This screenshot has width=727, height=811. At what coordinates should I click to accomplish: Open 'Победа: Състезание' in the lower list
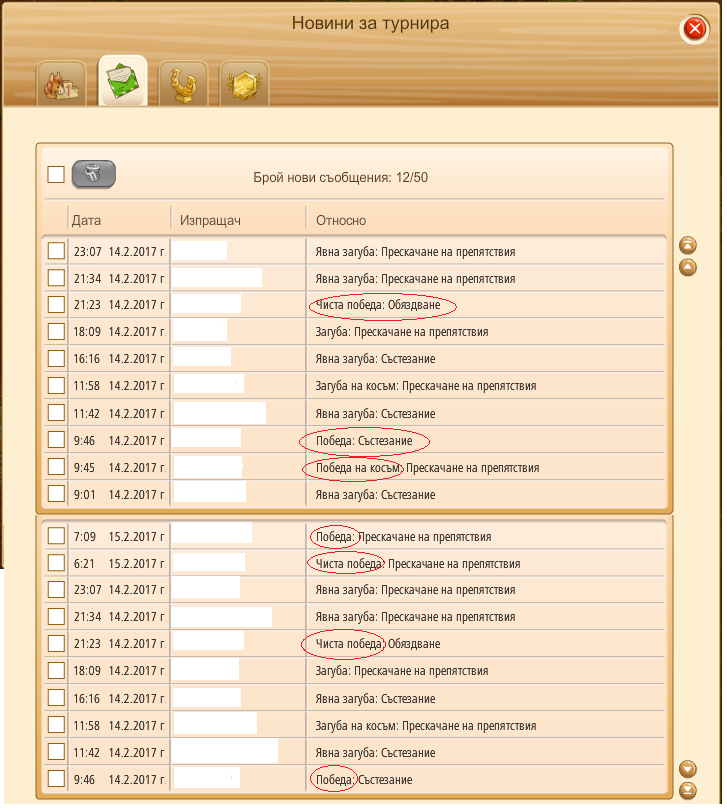364,779
